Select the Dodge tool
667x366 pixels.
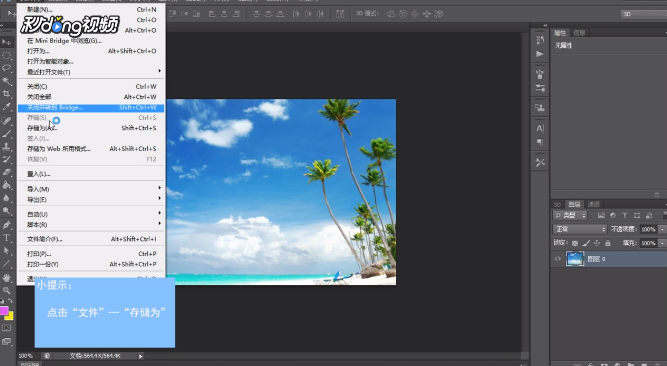tap(6, 210)
